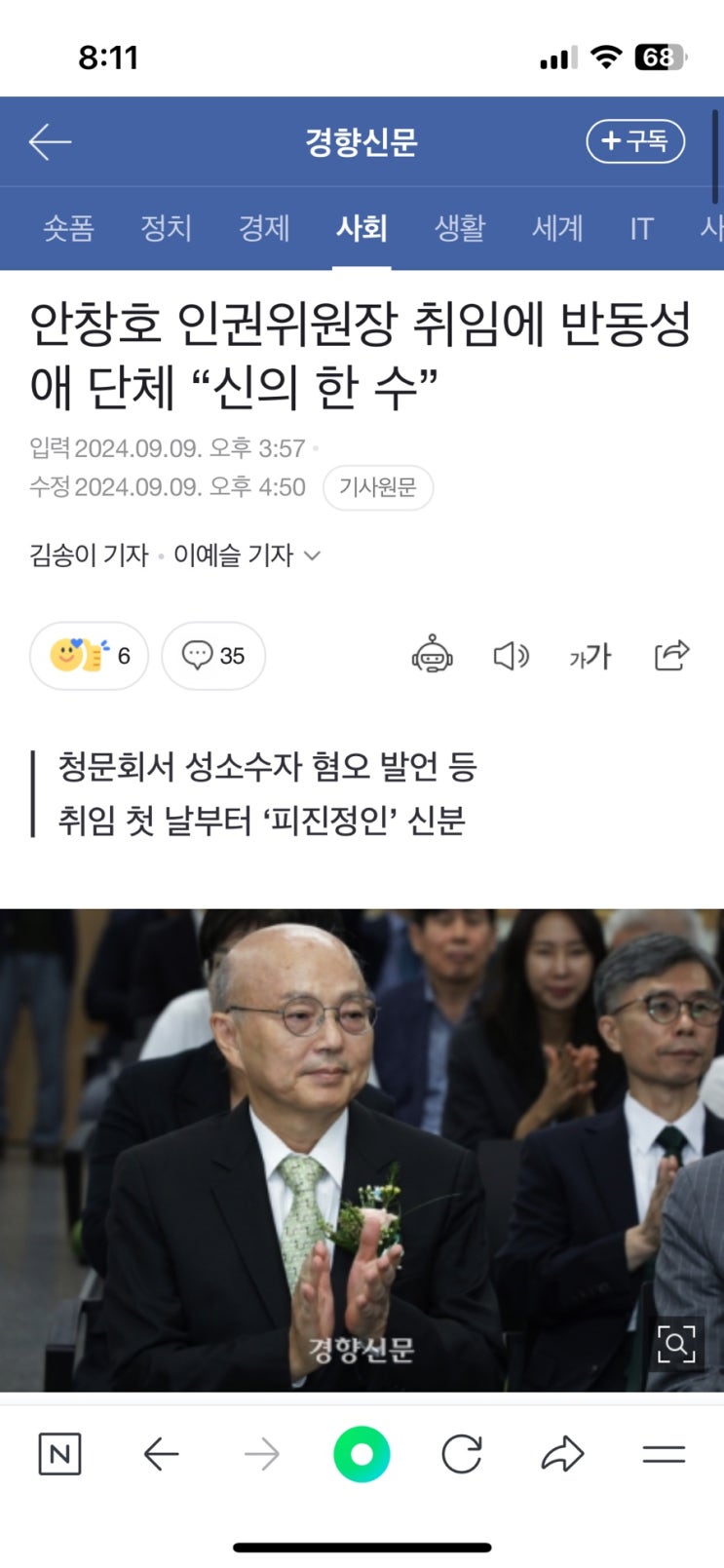
Task: Select the 숏폼 tab
Action: [x=68, y=228]
